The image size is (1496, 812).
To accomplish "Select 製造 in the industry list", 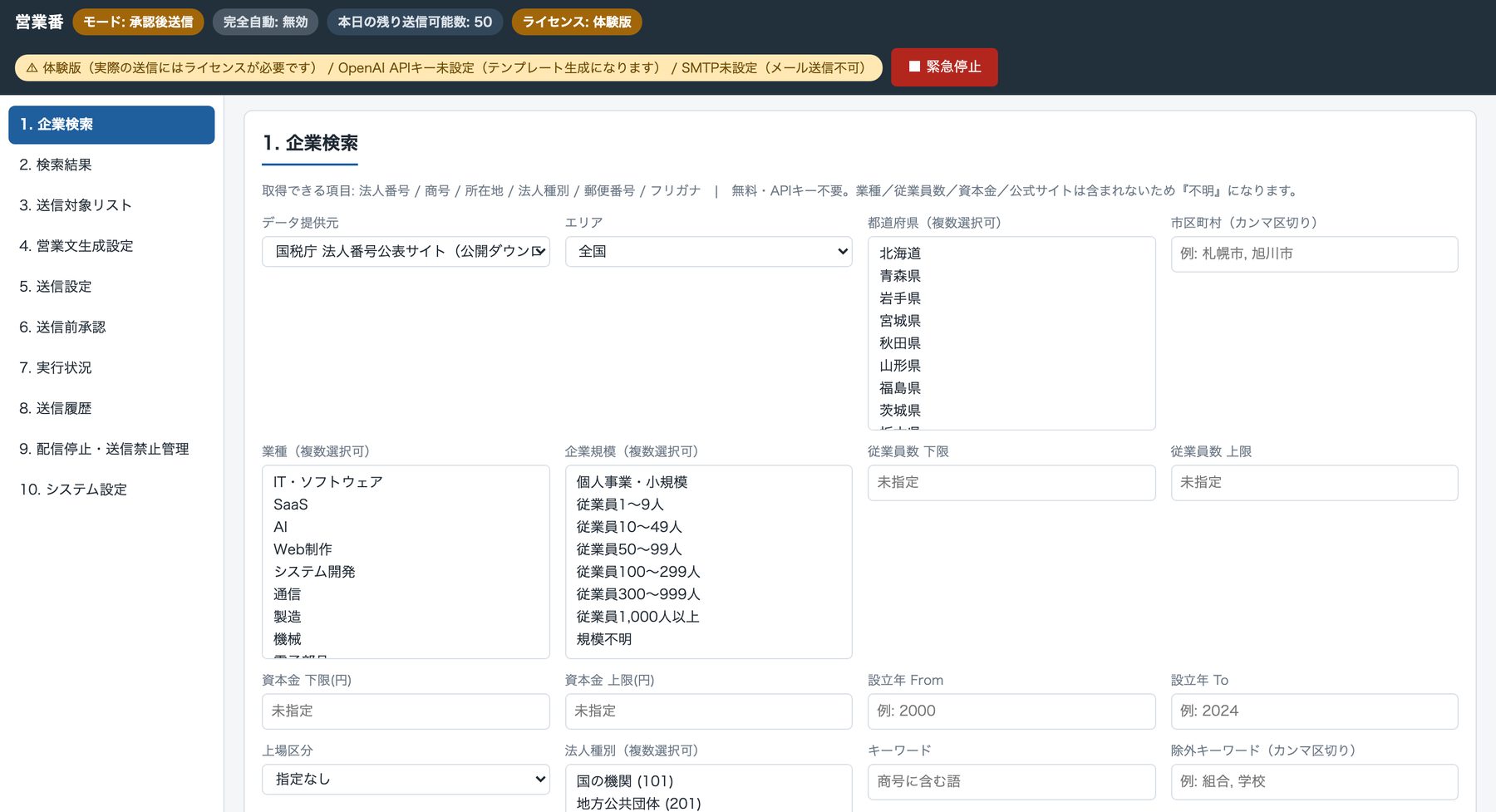I will pos(406,617).
